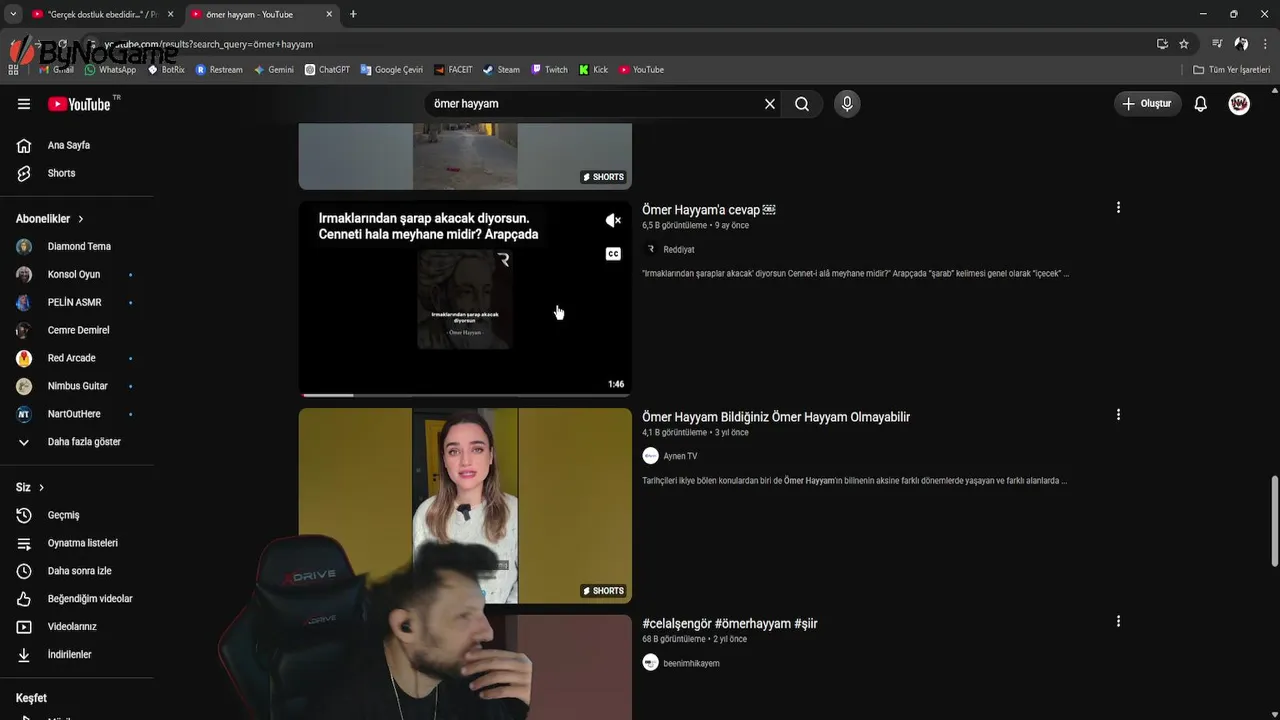The height and width of the screenshot is (720, 1280).
Task: Open the Cemre Demirel subscription
Action: point(77,330)
